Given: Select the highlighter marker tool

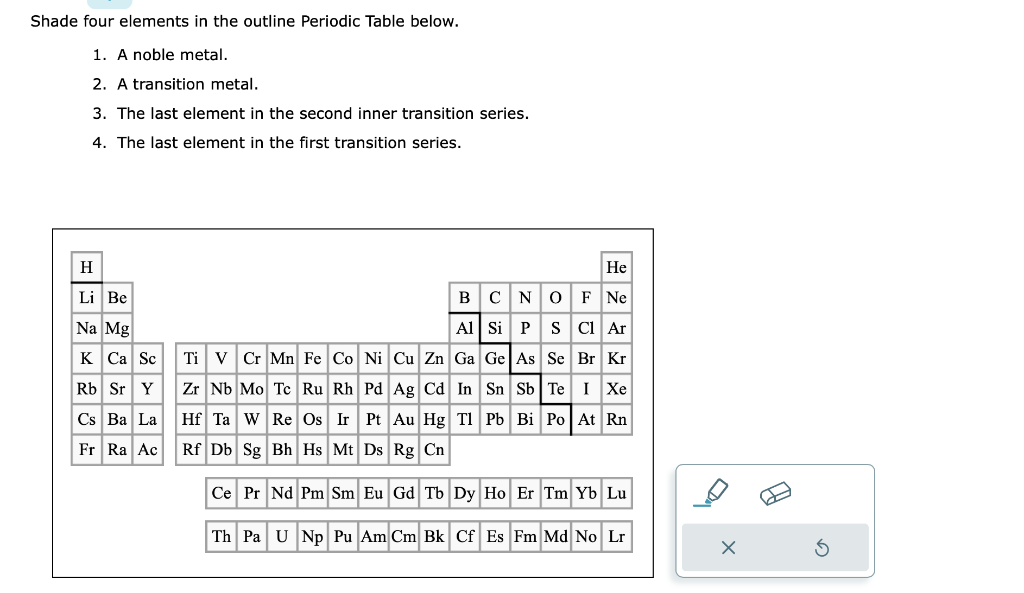Looking at the screenshot, I should (711, 492).
